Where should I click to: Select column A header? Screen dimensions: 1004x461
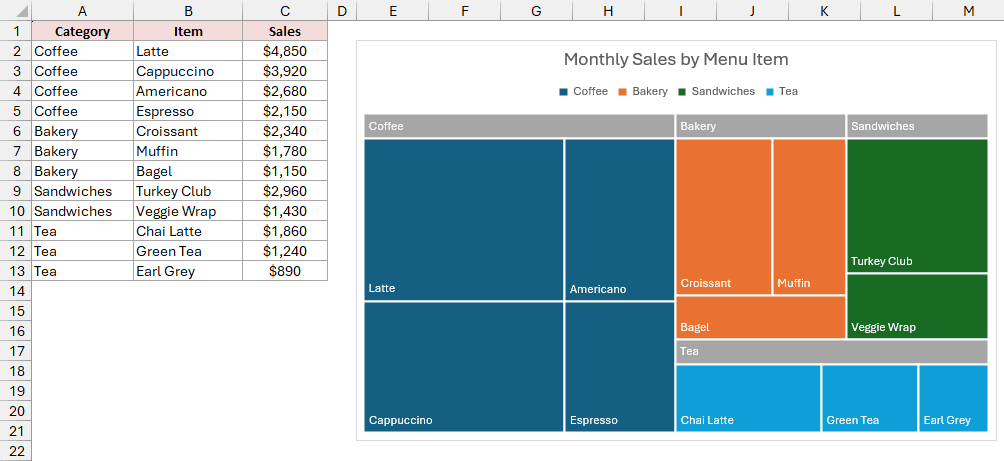pyautogui.click(x=83, y=10)
